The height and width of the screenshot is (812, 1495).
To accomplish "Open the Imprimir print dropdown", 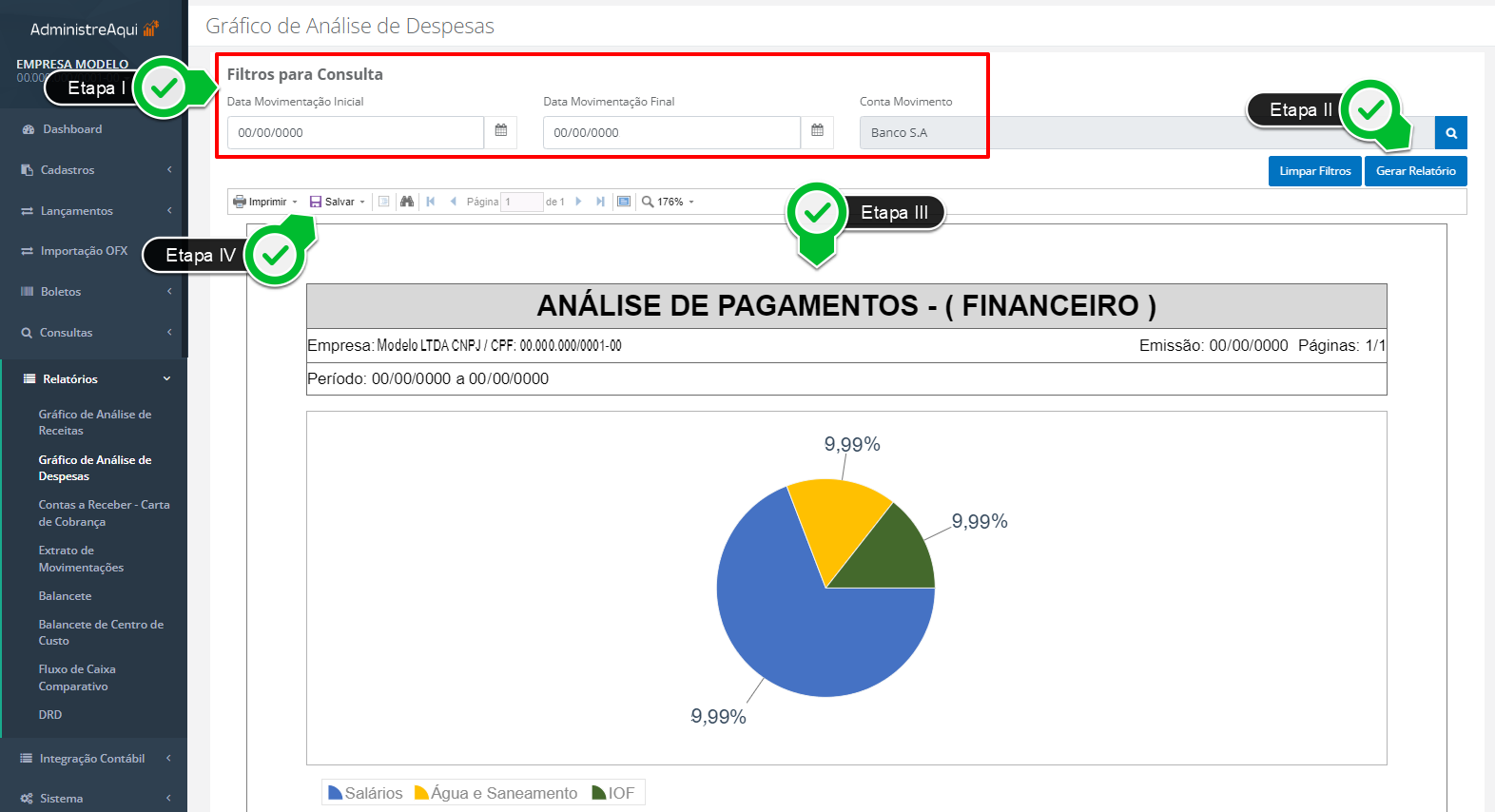I will (266, 202).
